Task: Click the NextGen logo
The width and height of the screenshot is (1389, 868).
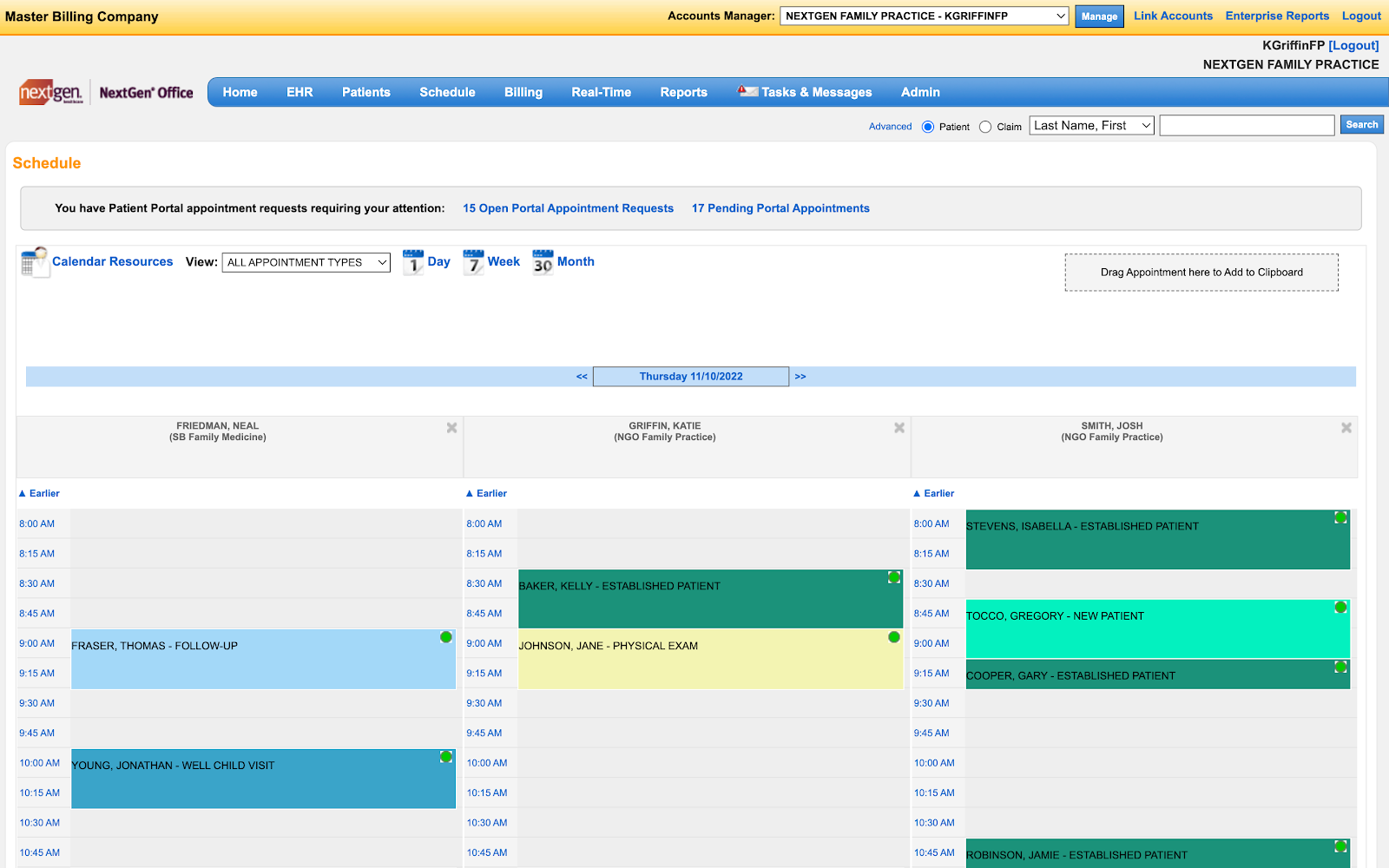Action: coord(51,92)
